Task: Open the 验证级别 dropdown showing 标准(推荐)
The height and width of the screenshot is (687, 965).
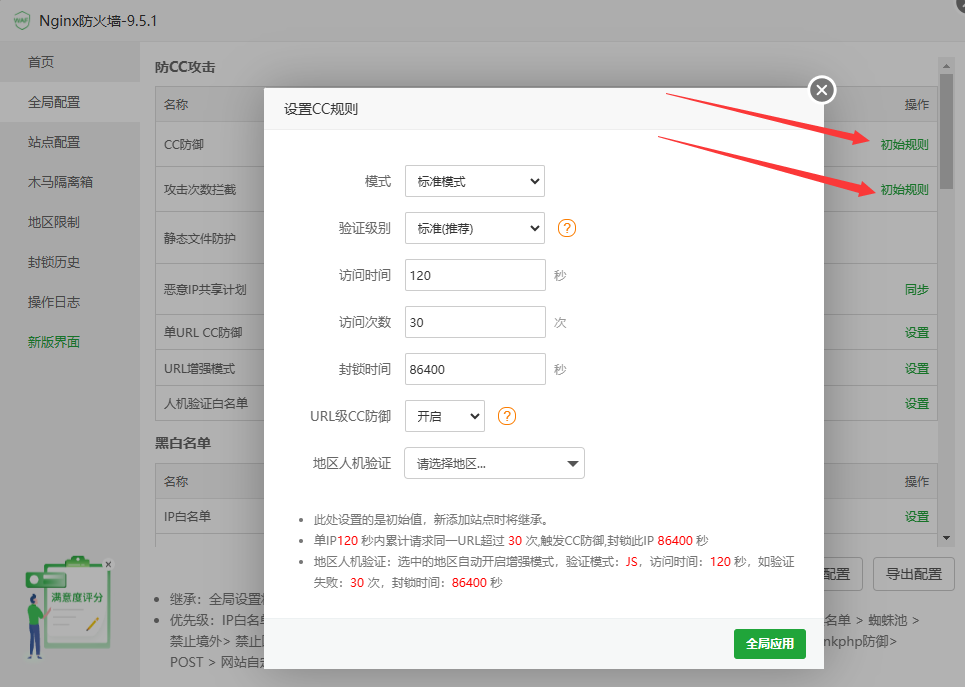Action: (x=474, y=228)
